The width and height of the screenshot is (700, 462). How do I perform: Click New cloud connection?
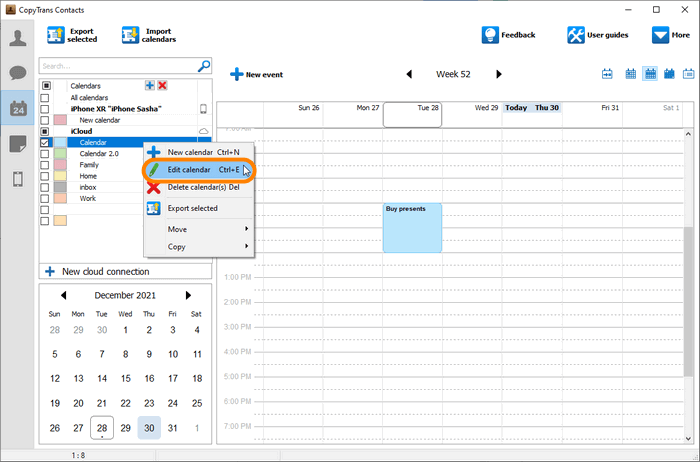click(x=125, y=271)
